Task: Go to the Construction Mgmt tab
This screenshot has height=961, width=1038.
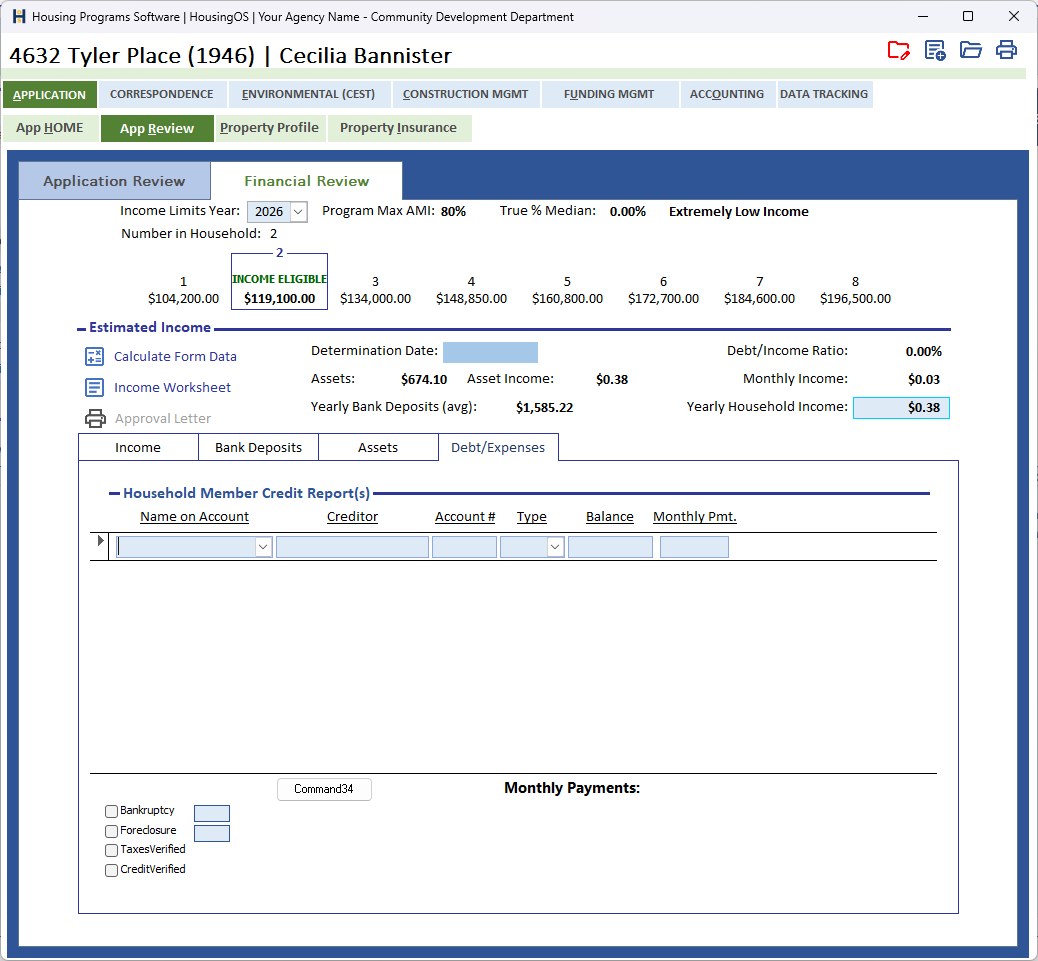Action: (x=465, y=94)
